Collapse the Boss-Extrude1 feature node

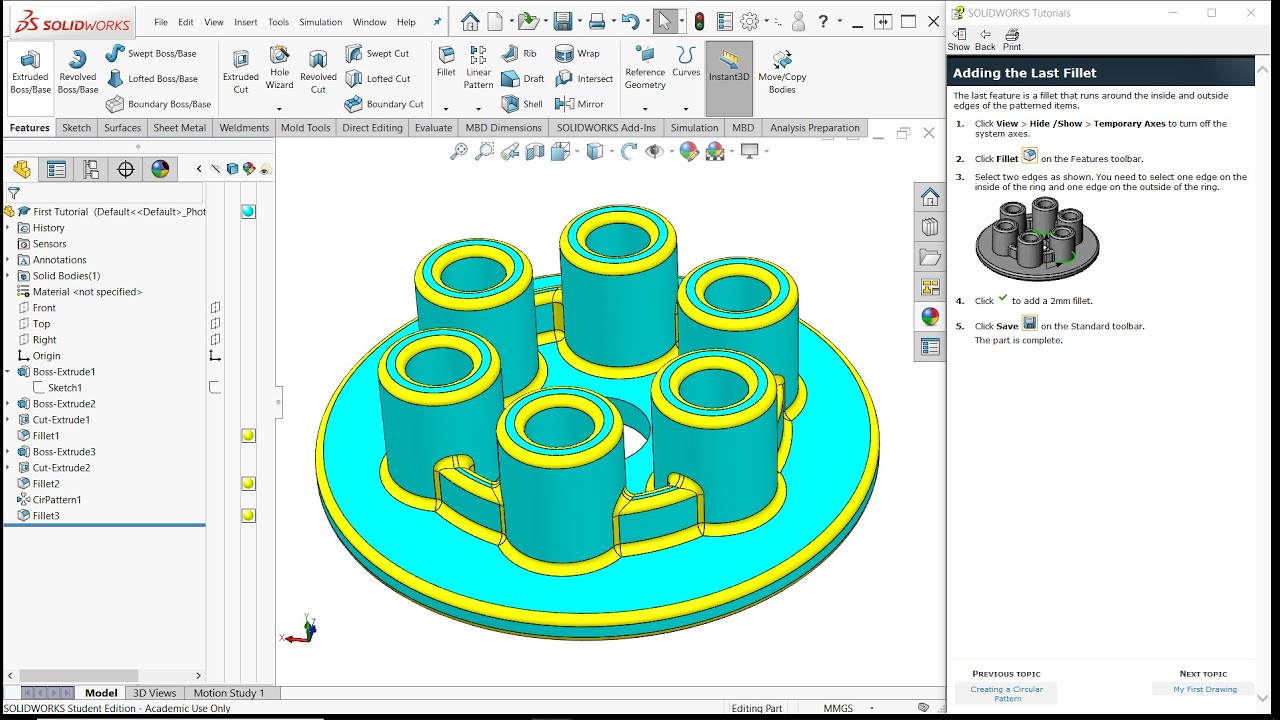8,372
